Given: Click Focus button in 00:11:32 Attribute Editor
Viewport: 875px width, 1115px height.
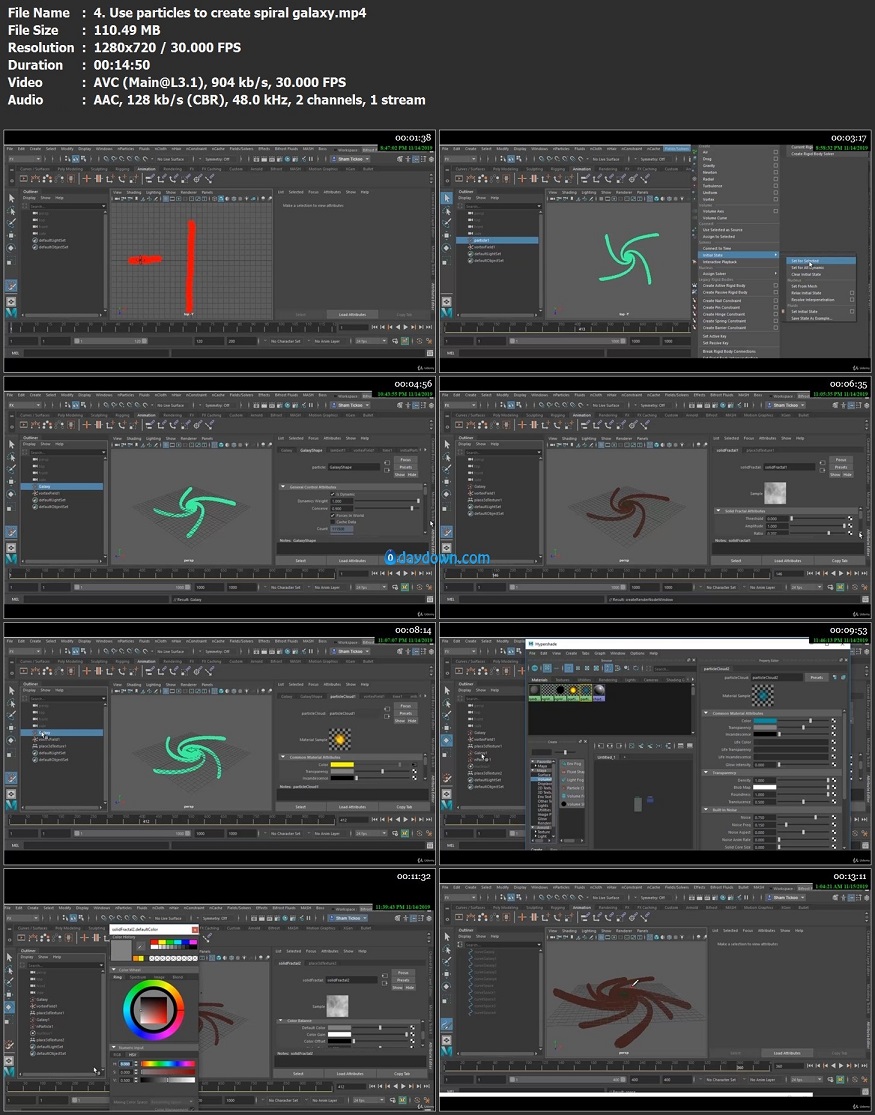Looking at the screenshot, I should point(403,973).
